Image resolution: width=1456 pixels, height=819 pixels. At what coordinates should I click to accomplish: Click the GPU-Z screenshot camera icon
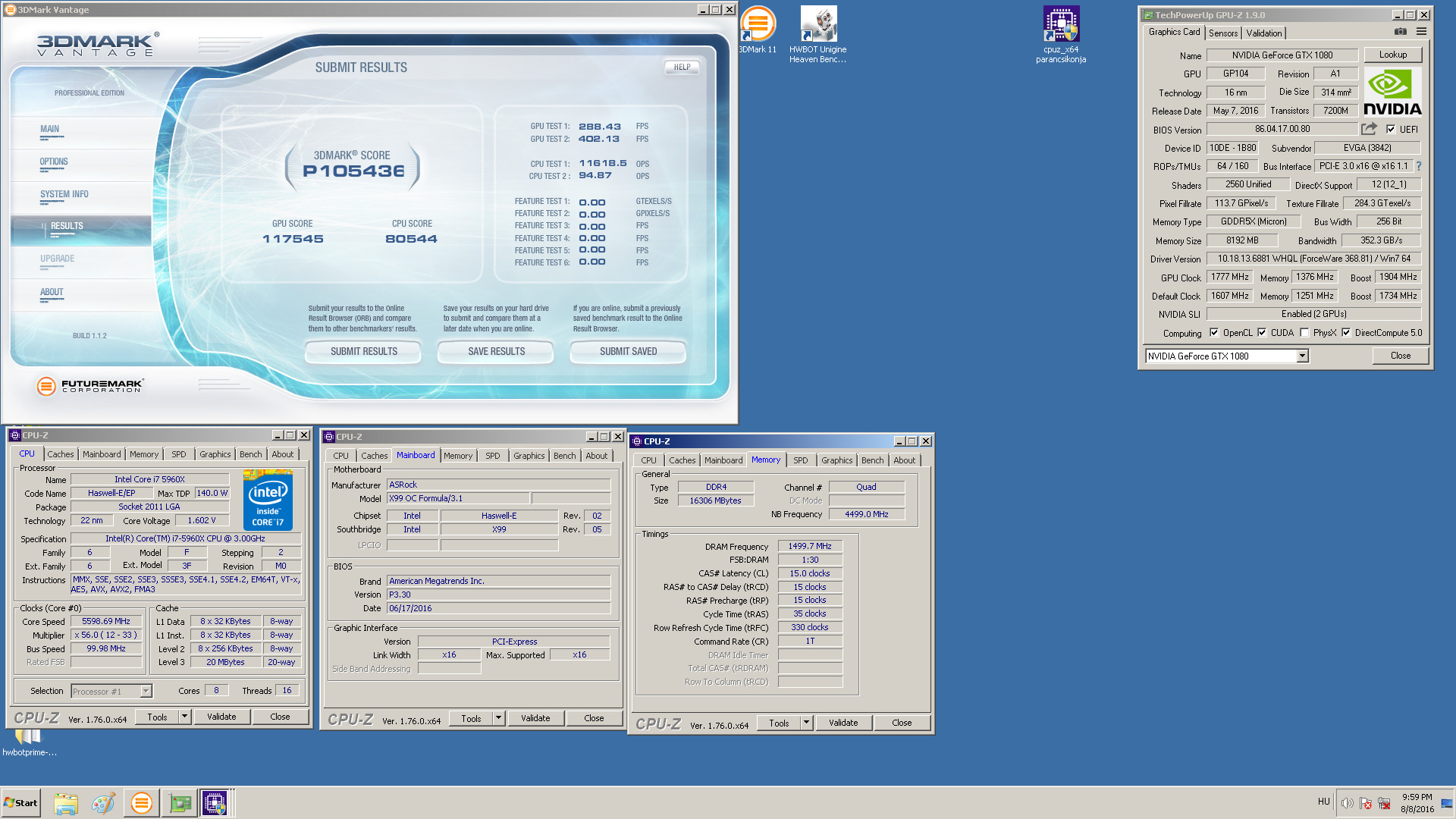click(x=1400, y=32)
